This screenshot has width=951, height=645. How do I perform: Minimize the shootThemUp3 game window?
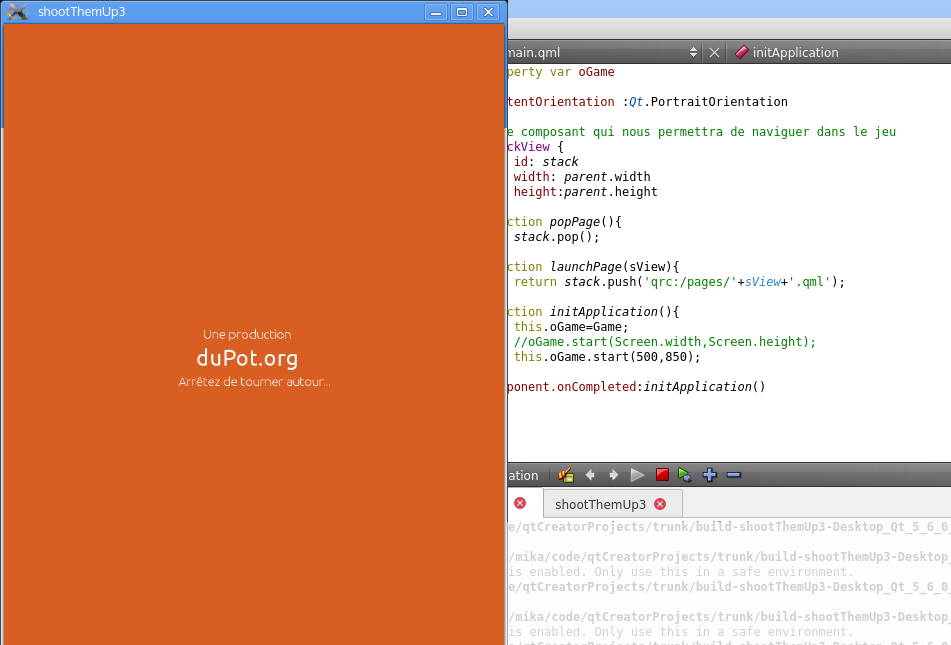coord(435,12)
